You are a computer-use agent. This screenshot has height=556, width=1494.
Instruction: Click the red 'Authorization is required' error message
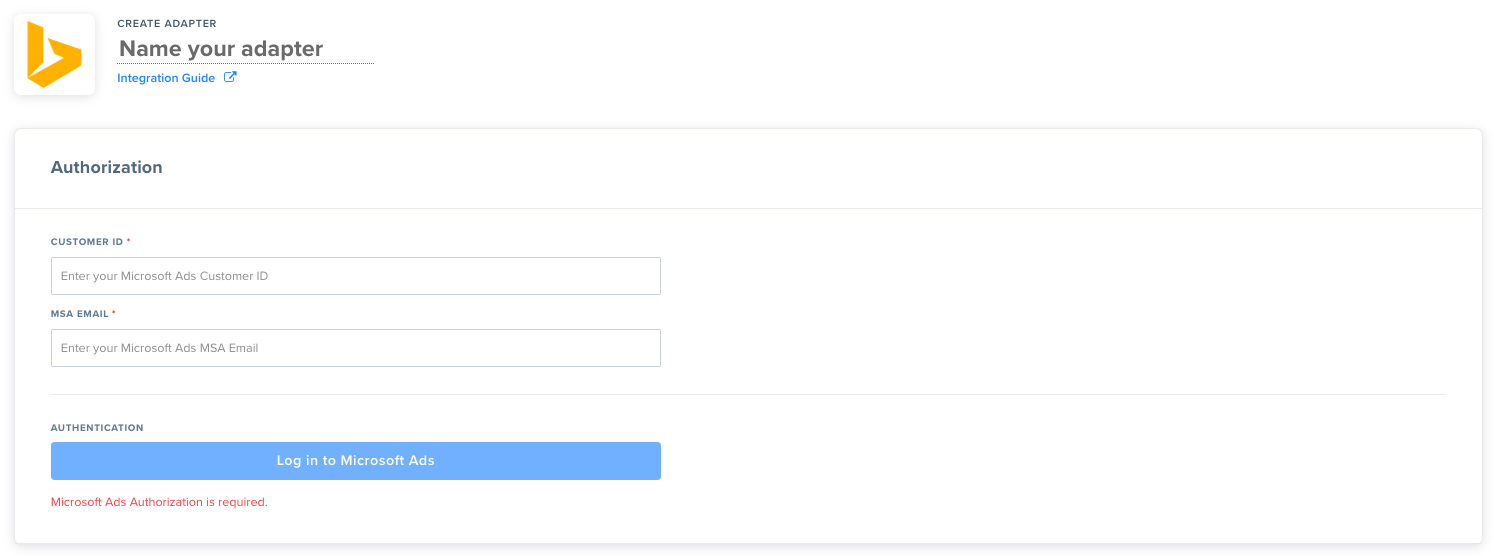point(159,502)
